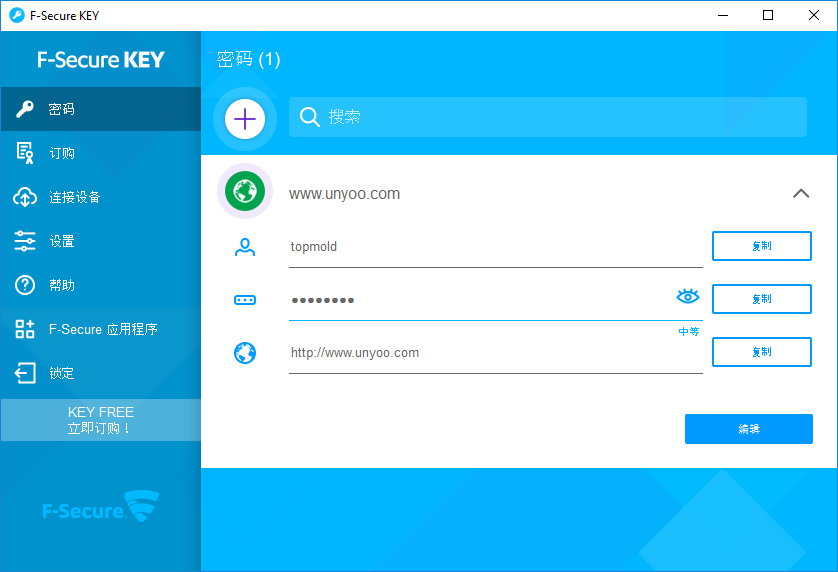This screenshot has height=572, width=838.
Task: Click the F-Secure logo at sidebar bottom
Action: click(100, 506)
